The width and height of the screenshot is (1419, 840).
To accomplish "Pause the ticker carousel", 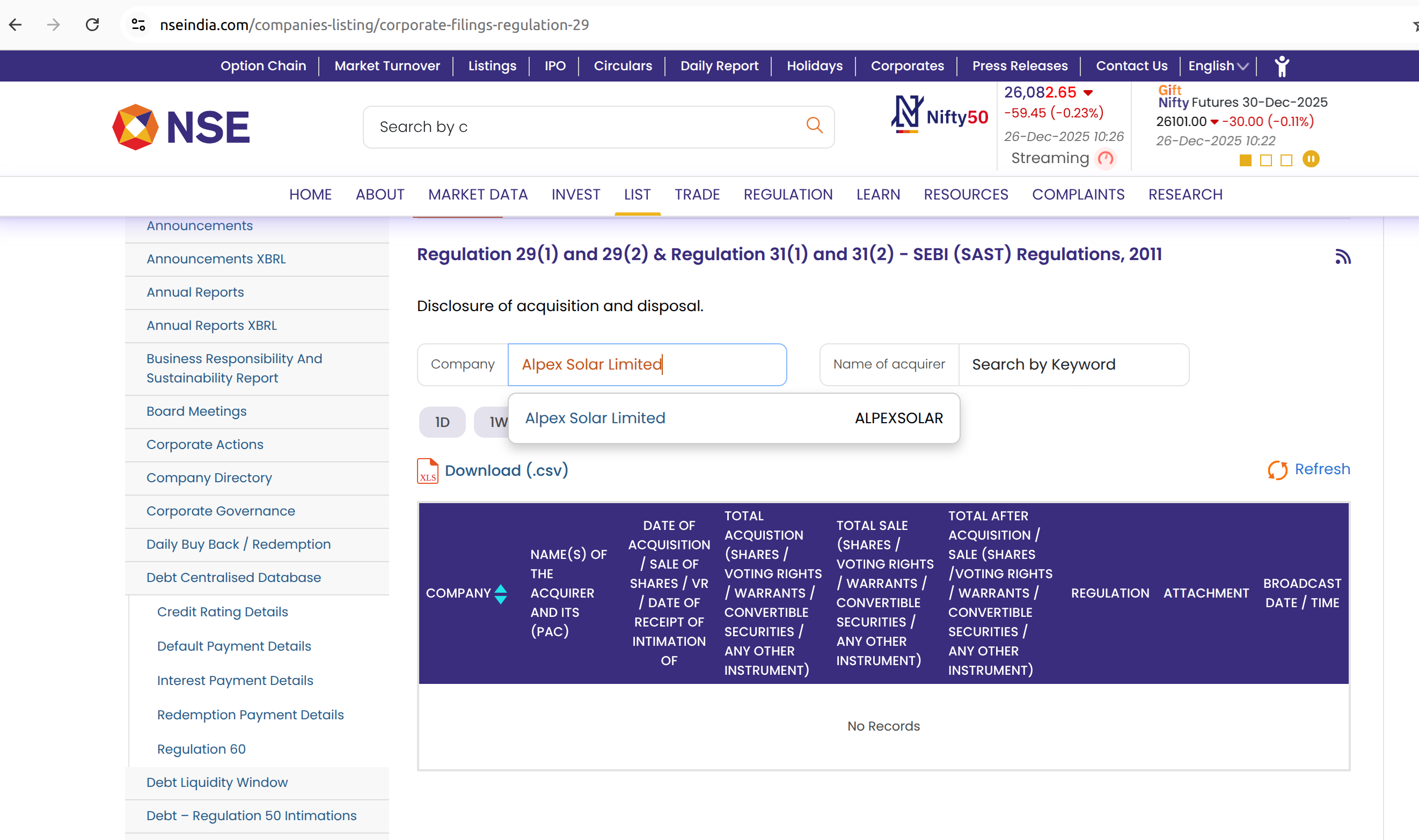I will [x=1310, y=160].
